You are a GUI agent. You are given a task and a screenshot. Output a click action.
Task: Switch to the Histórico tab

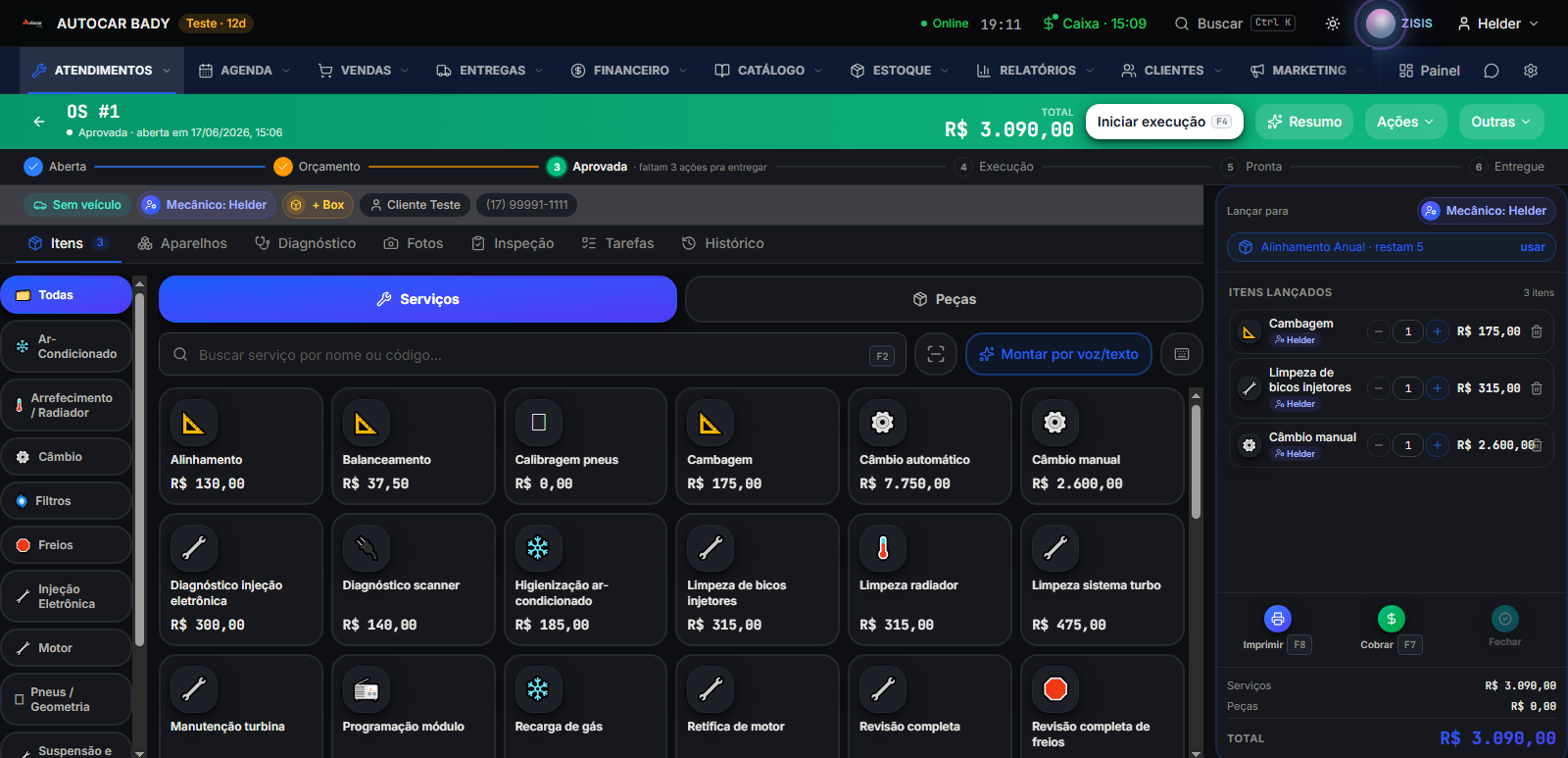pyautogui.click(x=723, y=243)
